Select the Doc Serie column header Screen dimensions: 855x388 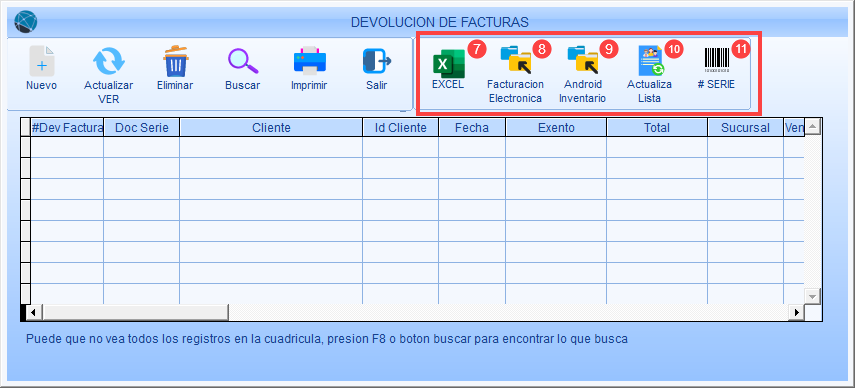tap(142, 128)
